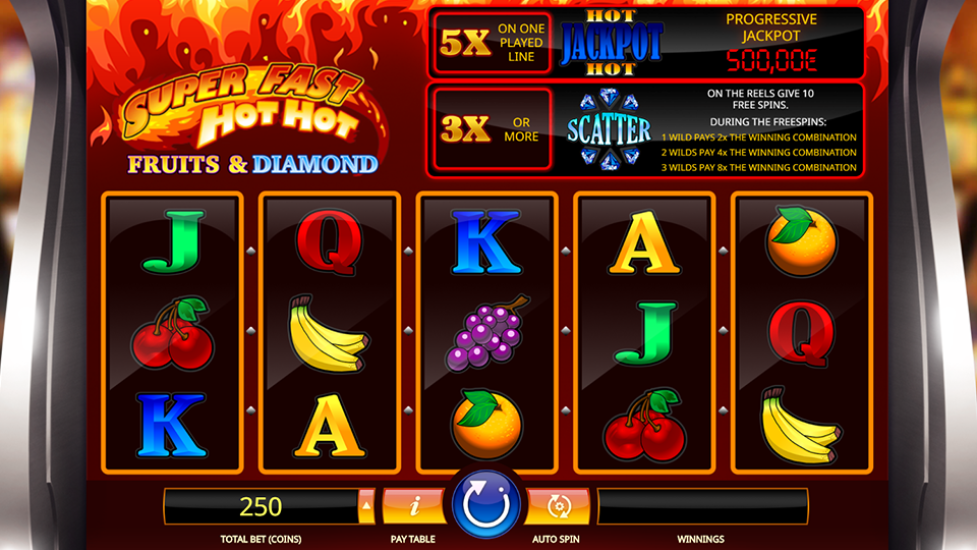Click the green J on first reel
Screen dimensions: 977x550
click(173, 242)
